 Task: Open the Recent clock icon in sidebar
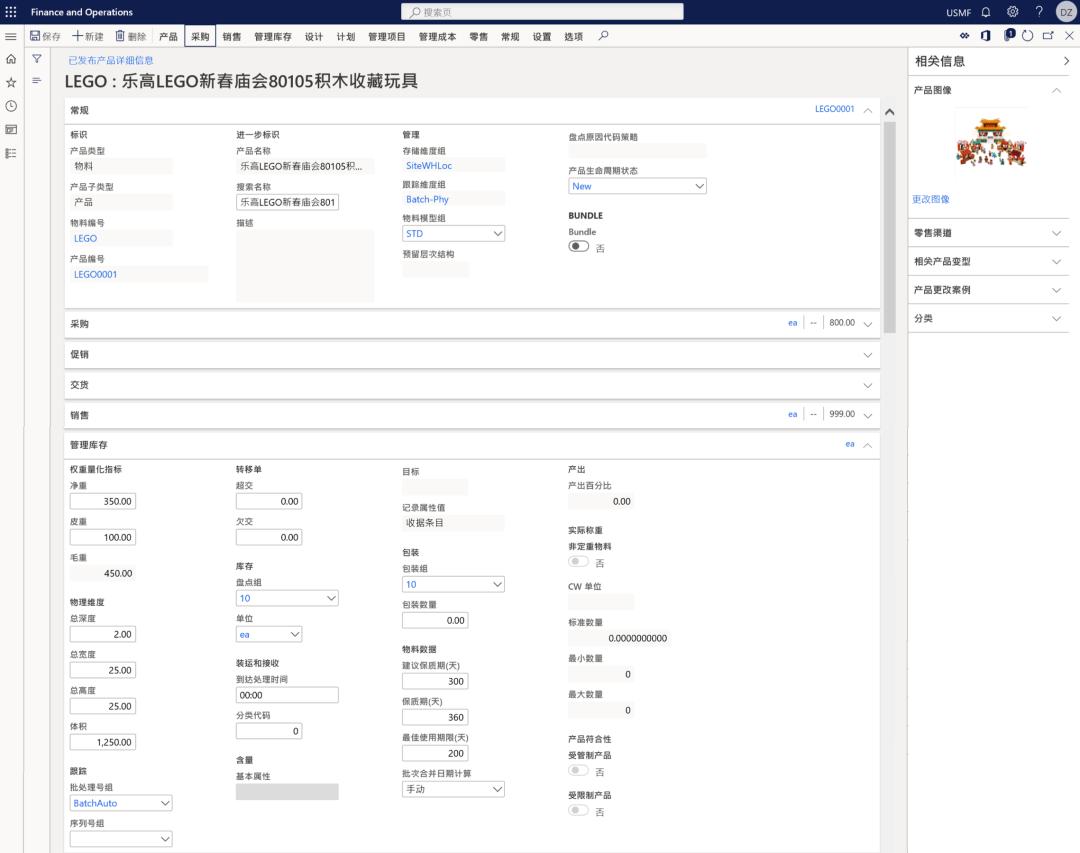pyautogui.click(x=11, y=106)
